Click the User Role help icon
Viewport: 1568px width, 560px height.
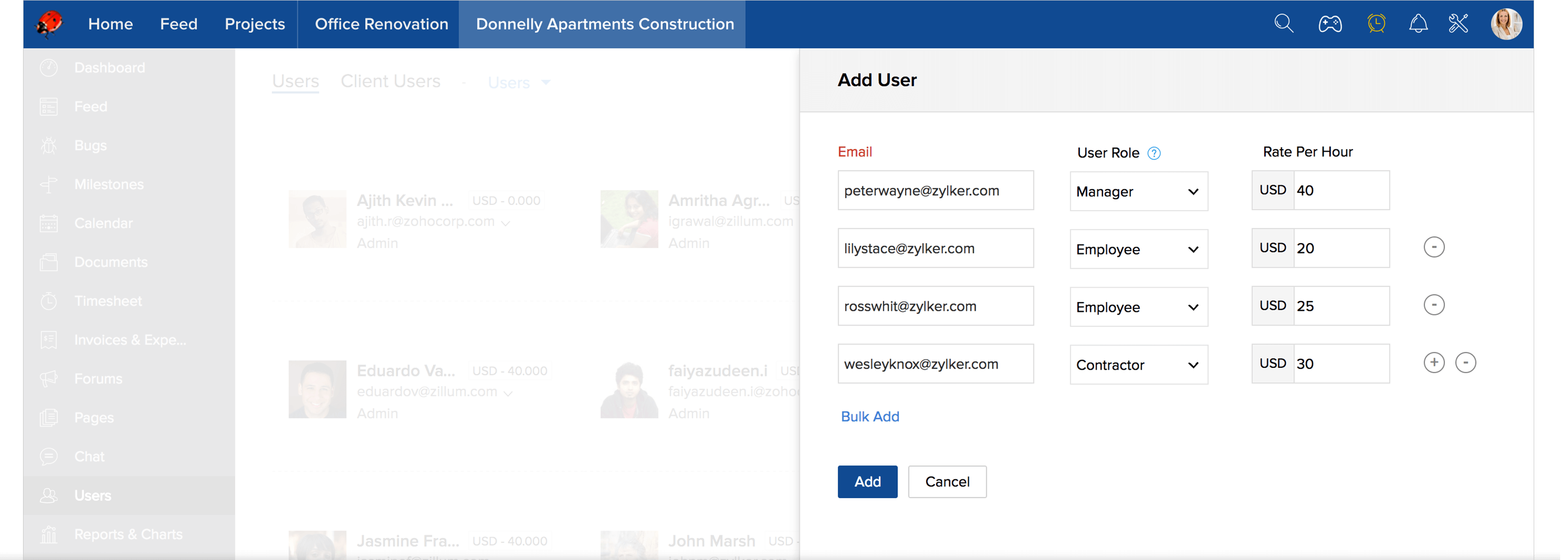click(x=1153, y=153)
